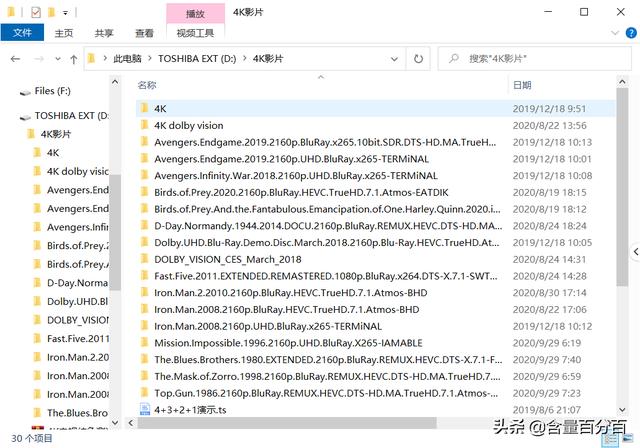Select the The.Blues.Brothers.1980 folder in list
Viewport: 640px width, 448px height.
tap(328, 359)
